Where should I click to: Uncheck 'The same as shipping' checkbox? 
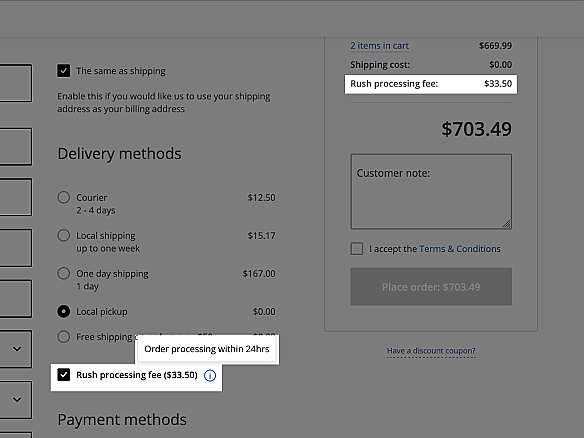pyautogui.click(x=64, y=71)
